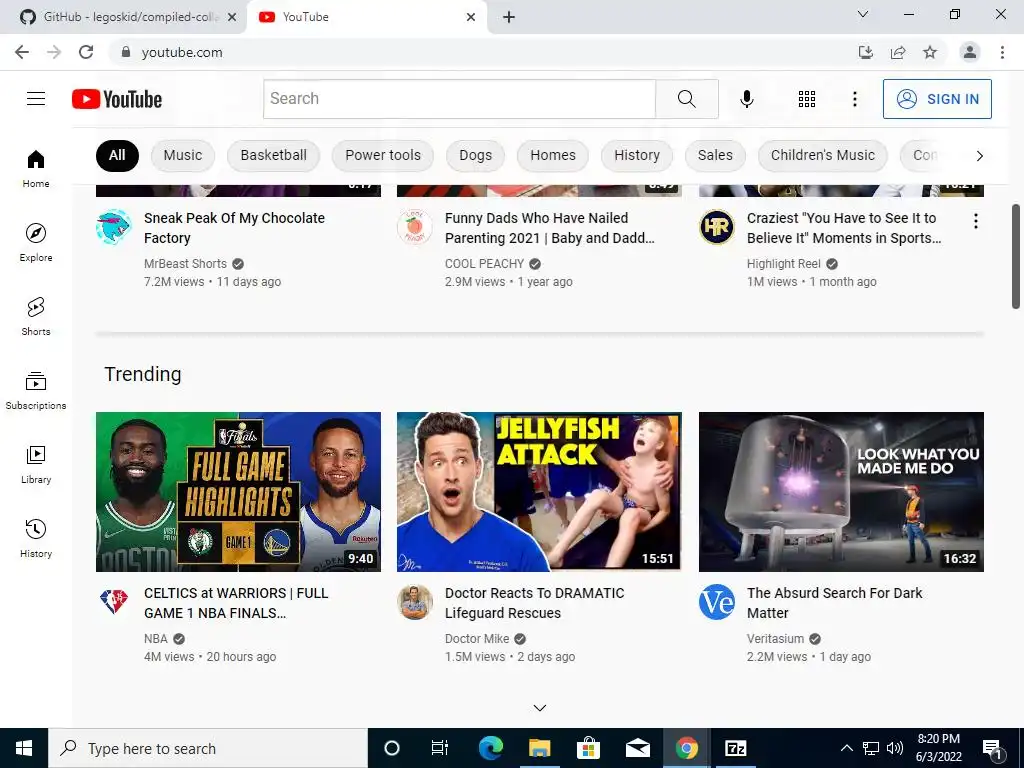Click the page vertical scrollbar thumb
Viewport: 1024px width, 768px height.
point(1016,256)
